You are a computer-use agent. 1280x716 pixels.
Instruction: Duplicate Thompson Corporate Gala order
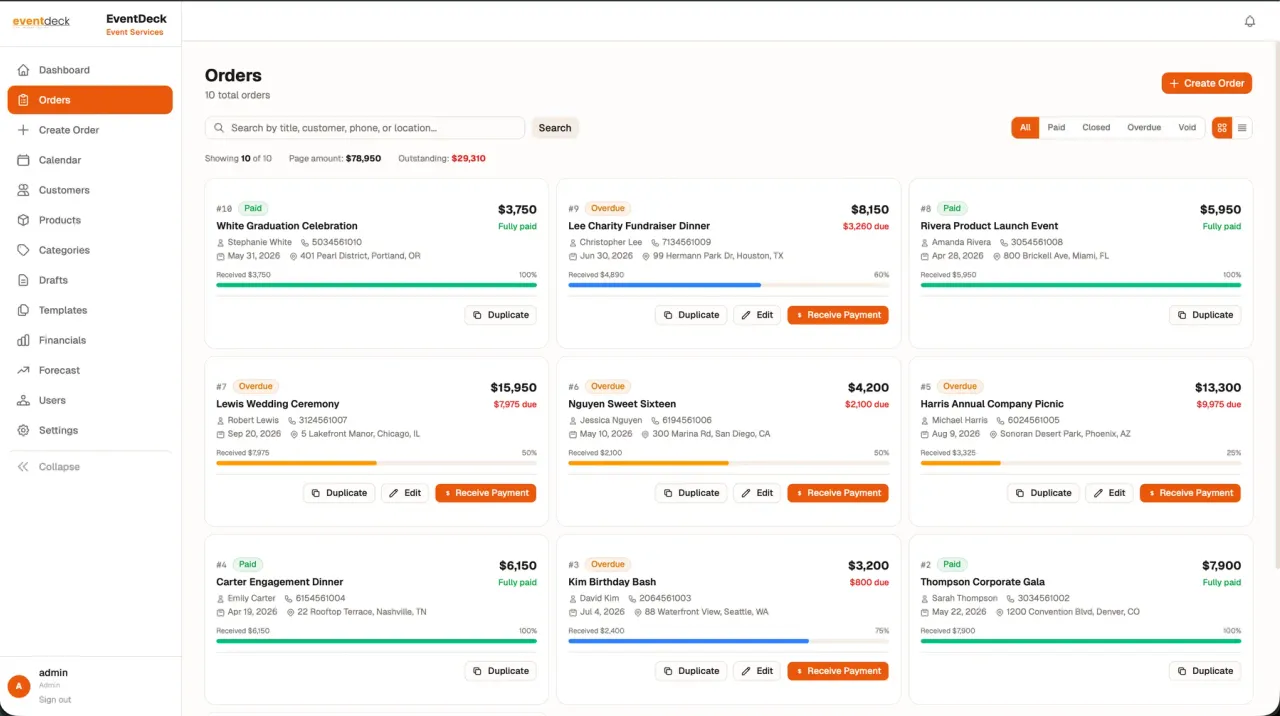tap(1205, 671)
